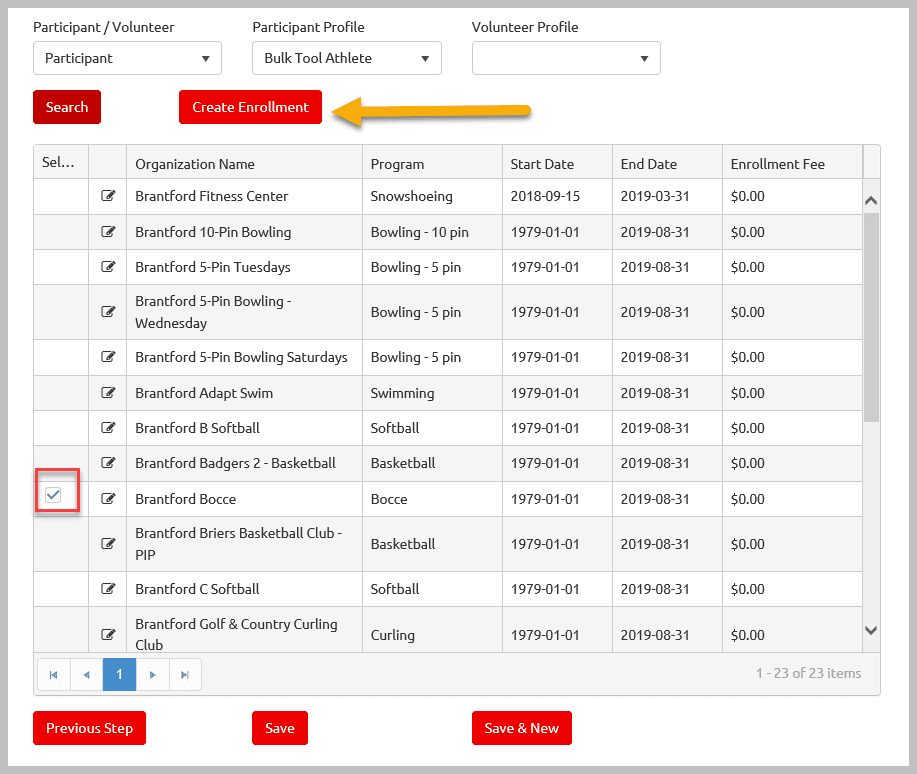Sort by Organization Name column header
The height and width of the screenshot is (774, 917).
click(x=244, y=162)
